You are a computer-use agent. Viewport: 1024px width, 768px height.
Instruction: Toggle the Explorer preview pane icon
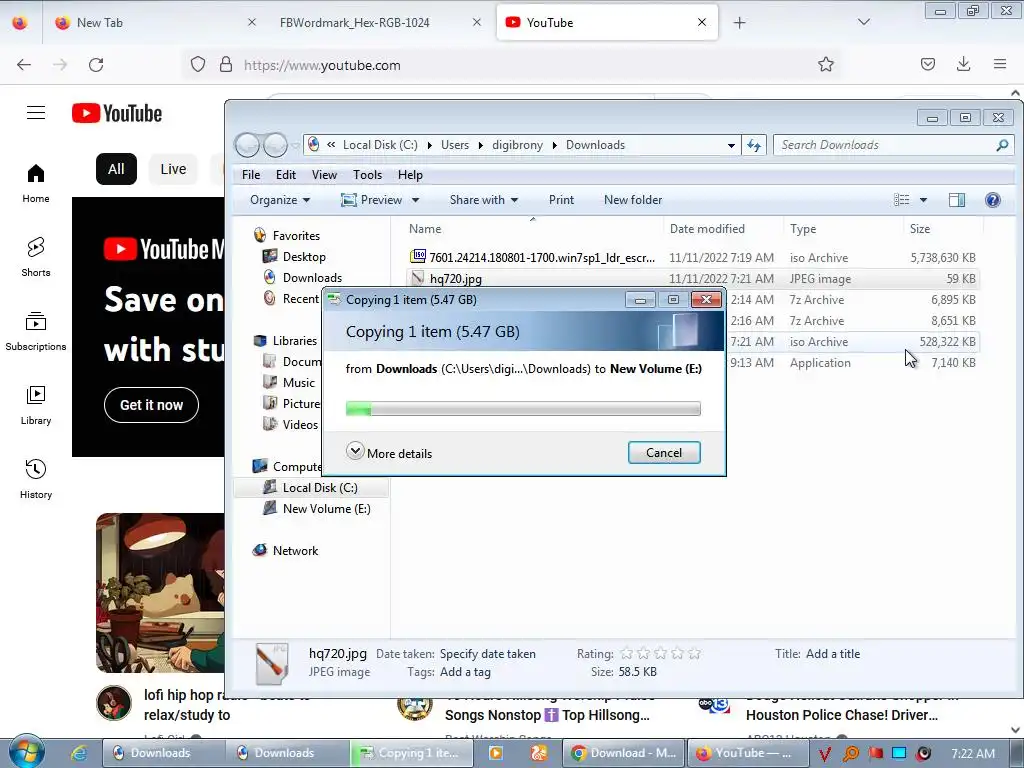point(957,200)
